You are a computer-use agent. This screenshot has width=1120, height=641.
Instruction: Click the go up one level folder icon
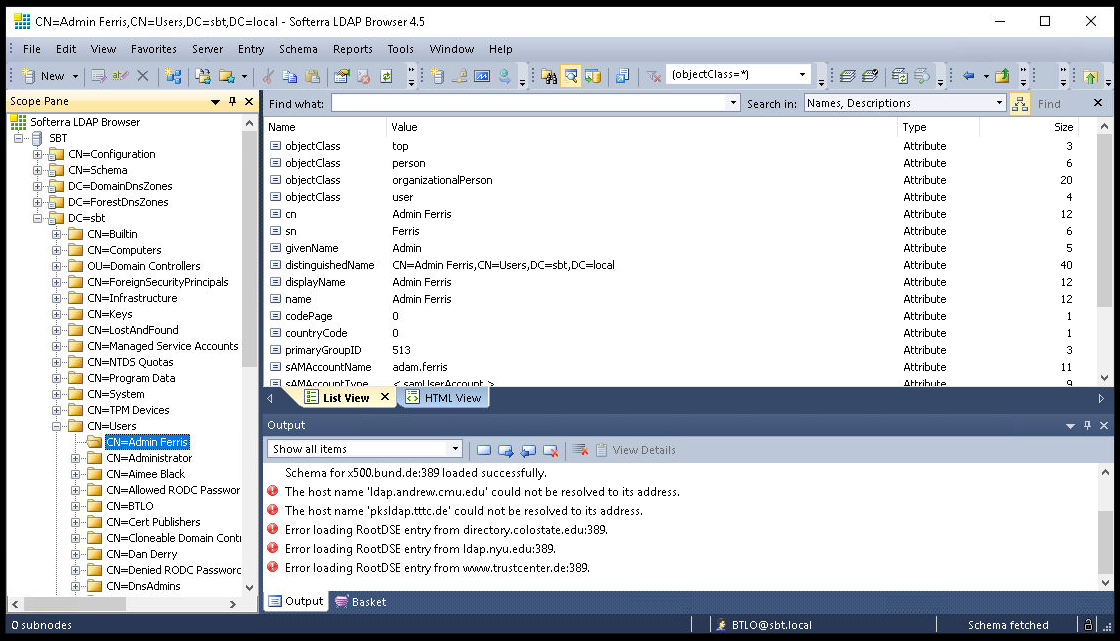[x=1002, y=76]
